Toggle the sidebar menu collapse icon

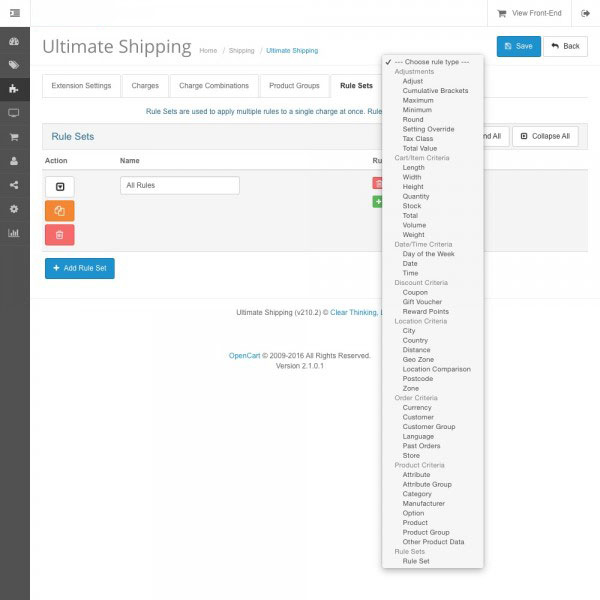[14, 13]
